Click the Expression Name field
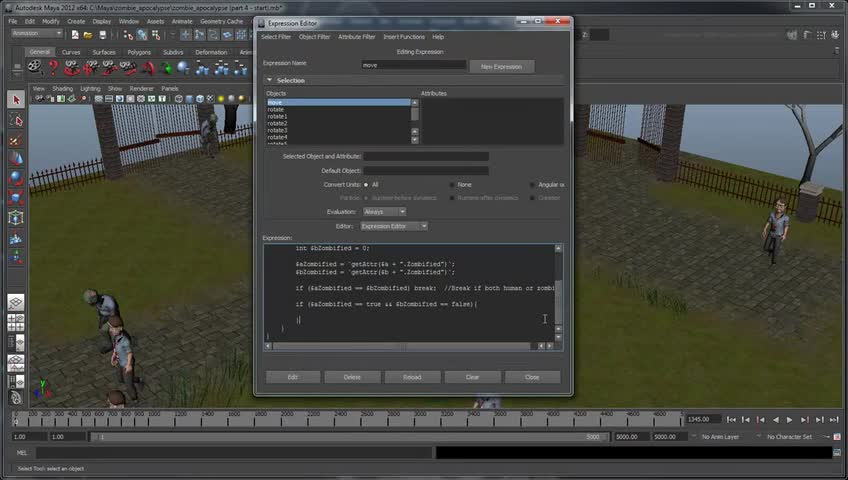 (x=414, y=65)
